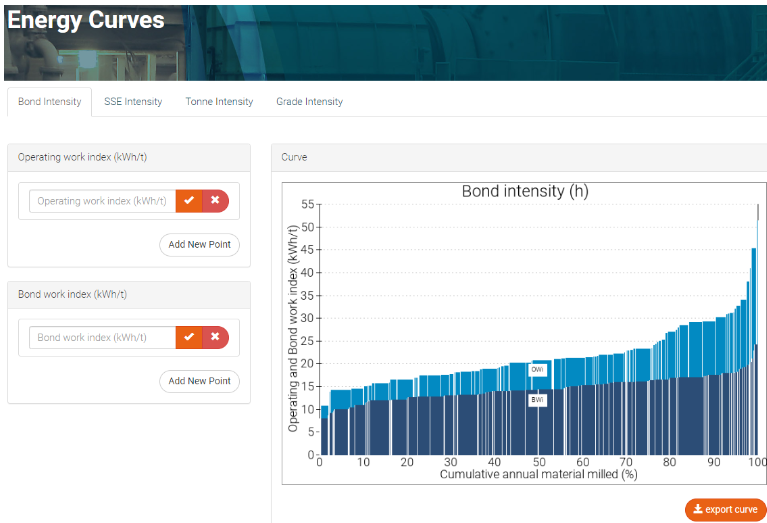Confirm the Operating work index value with checkmark
Screen dimensions: 767x523
[188, 201]
